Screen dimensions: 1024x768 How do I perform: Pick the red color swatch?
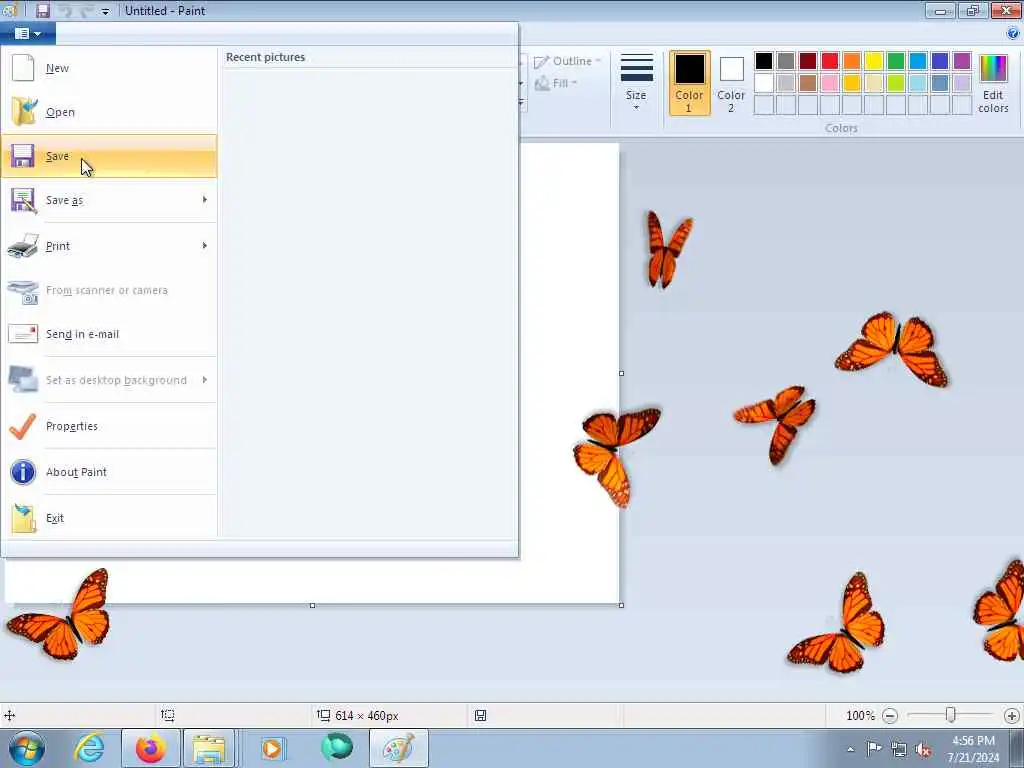(829, 61)
